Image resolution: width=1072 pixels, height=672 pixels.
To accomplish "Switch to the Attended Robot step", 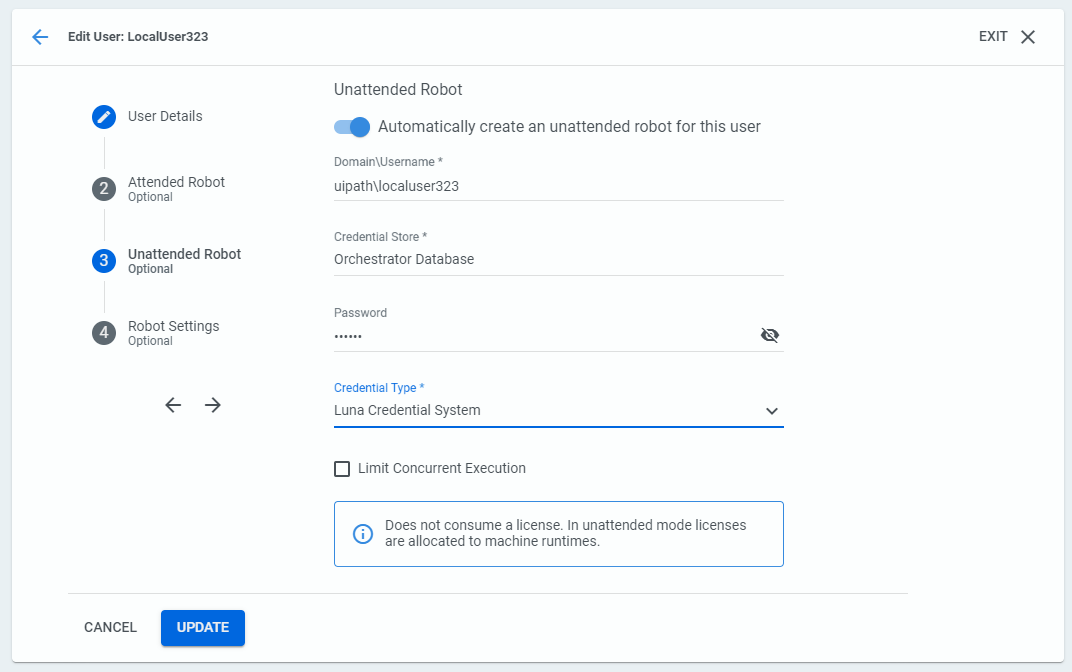I will (176, 183).
